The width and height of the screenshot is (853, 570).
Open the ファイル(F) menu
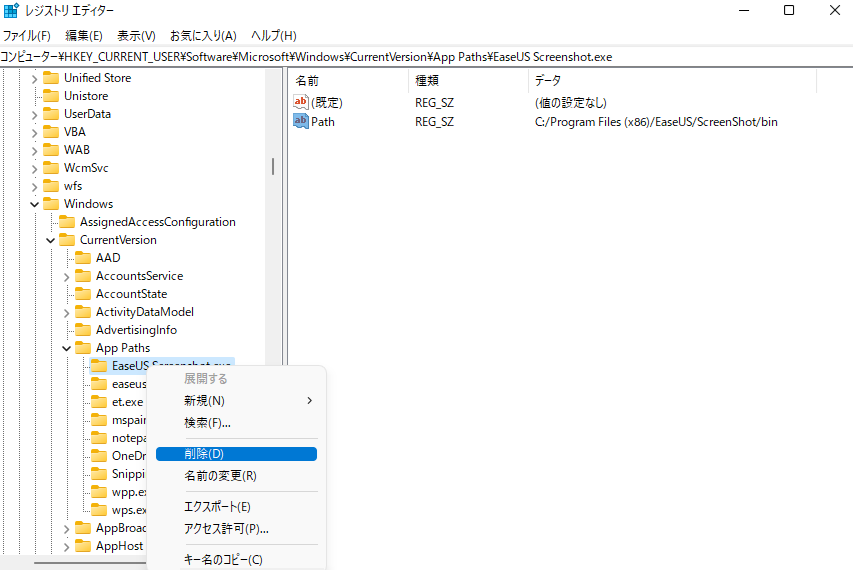pos(27,35)
